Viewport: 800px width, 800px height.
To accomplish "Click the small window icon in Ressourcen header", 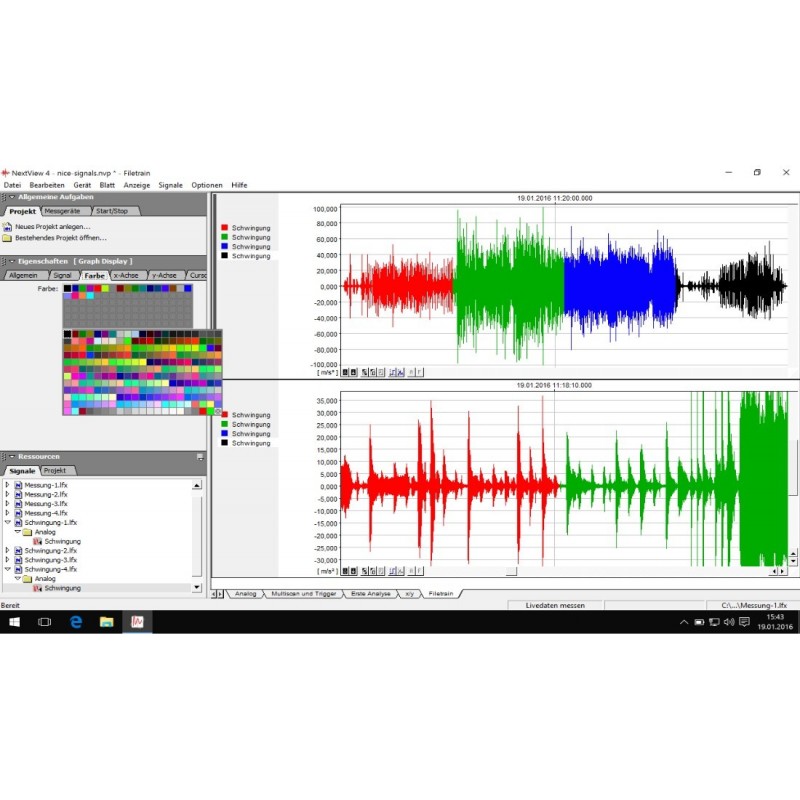I will (x=200, y=455).
